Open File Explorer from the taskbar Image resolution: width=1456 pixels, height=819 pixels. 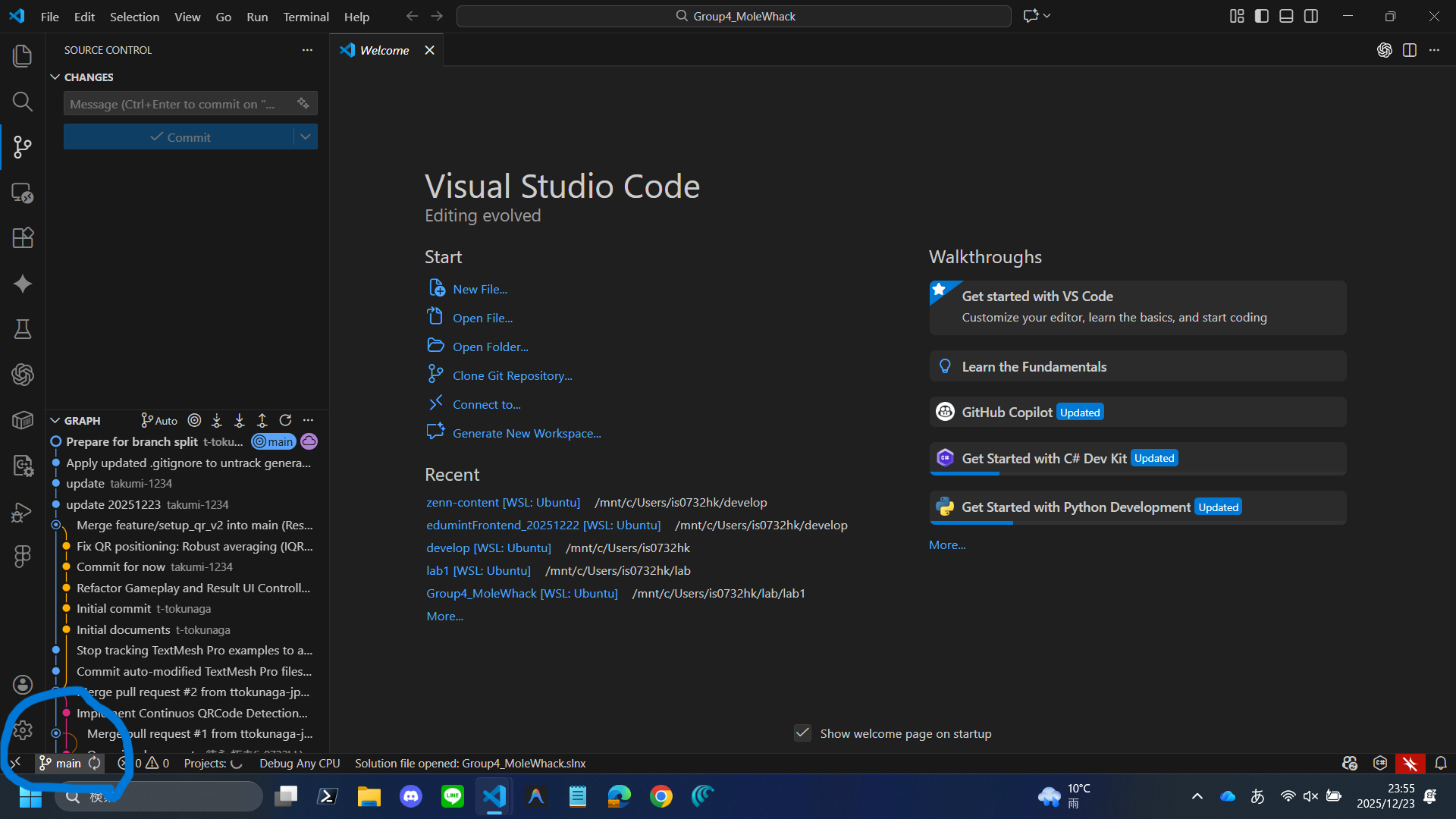click(369, 796)
